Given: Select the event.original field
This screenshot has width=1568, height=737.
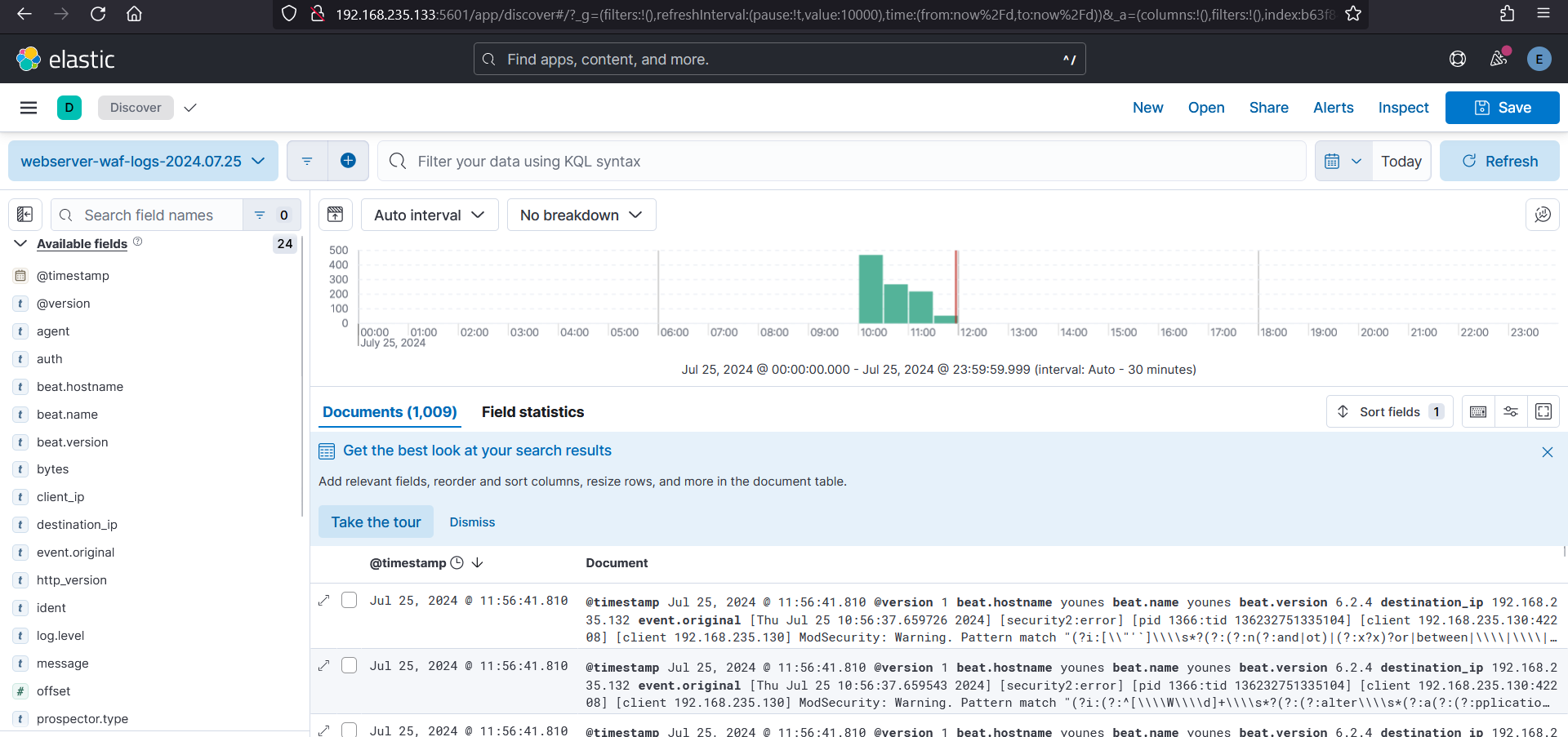Looking at the screenshot, I should click(75, 552).
